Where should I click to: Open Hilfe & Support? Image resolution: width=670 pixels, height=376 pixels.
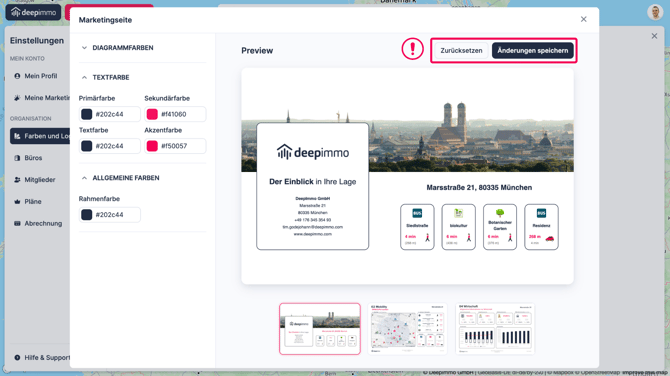[47, 358]
